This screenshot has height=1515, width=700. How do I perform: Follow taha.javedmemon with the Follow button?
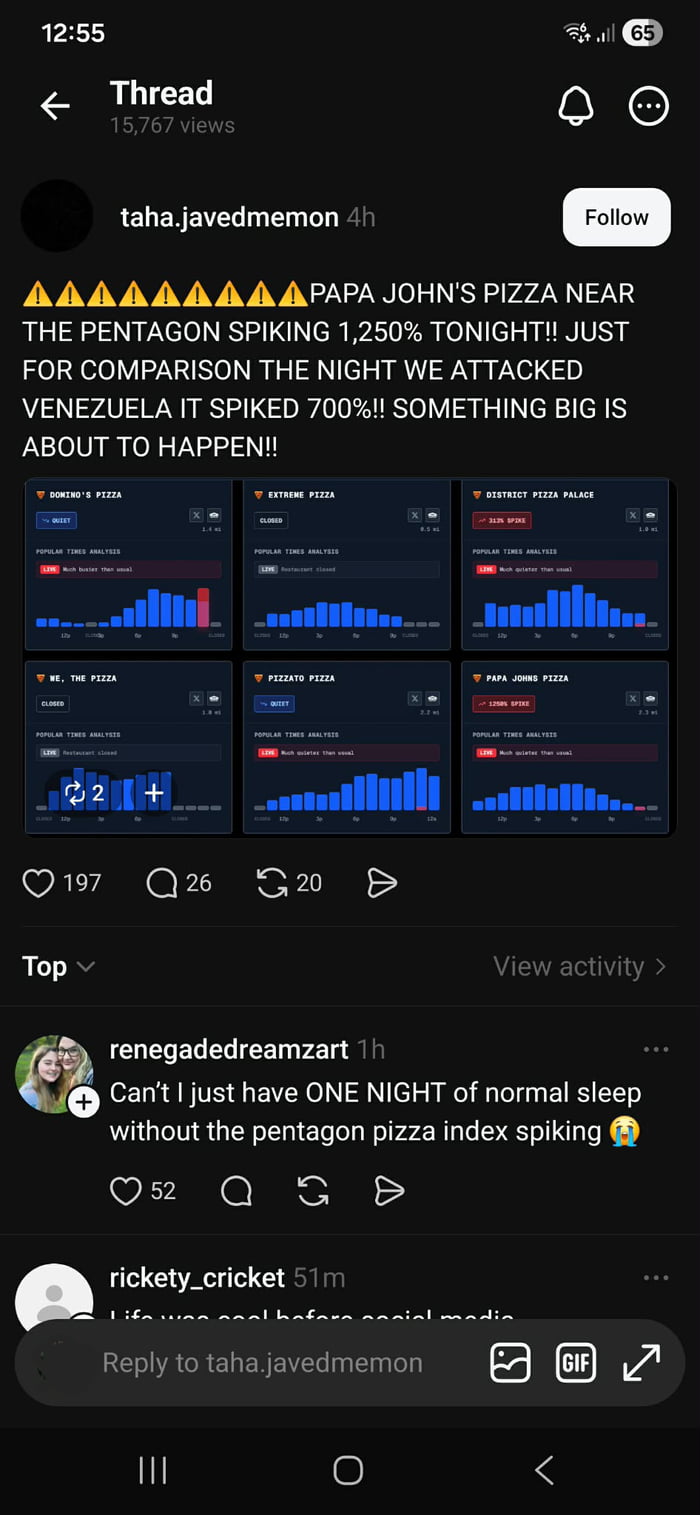tap(616, 217)
